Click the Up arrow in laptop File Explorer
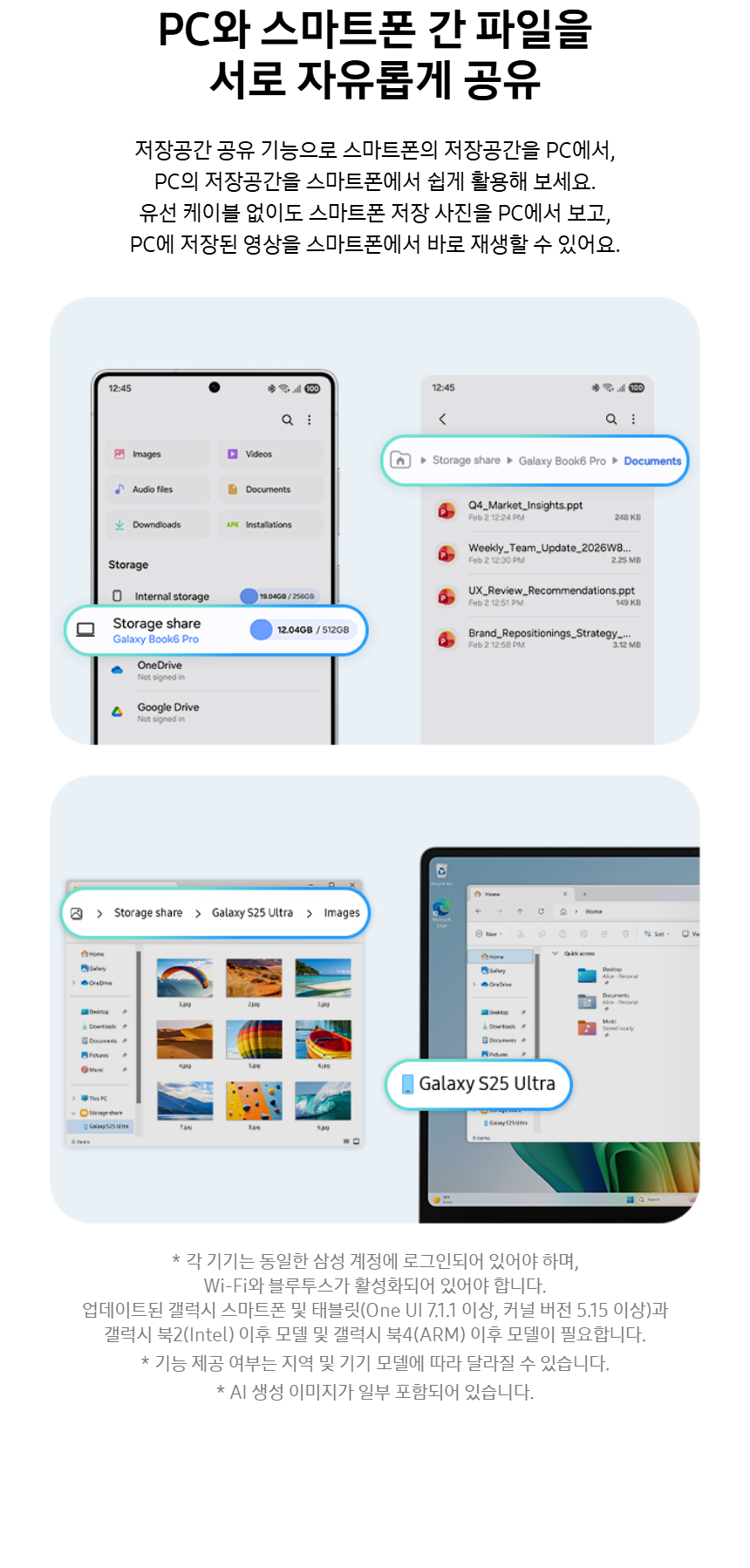This screenshot has width=750, height=1568. click(520, 911)
